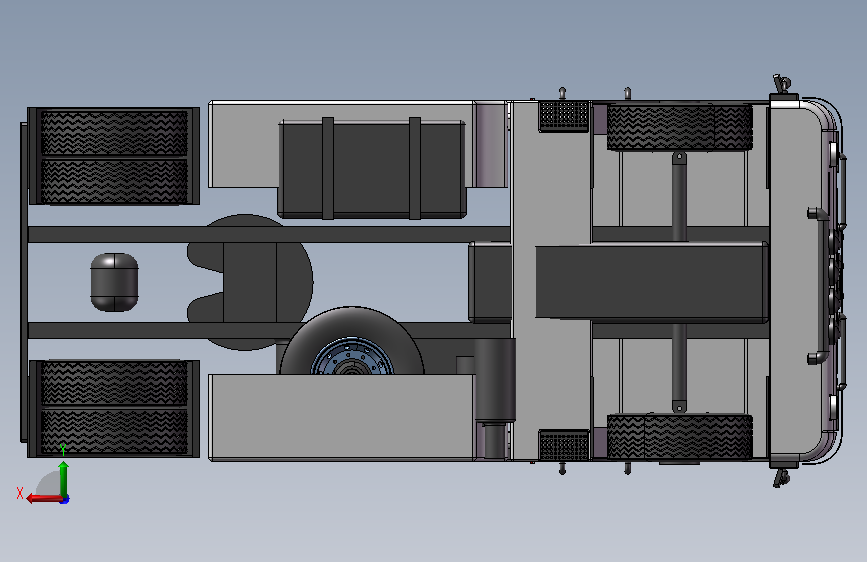Select the small rounded air tank near the rear
The height and width of the screenshot is (562, 867).
point(114,282)
